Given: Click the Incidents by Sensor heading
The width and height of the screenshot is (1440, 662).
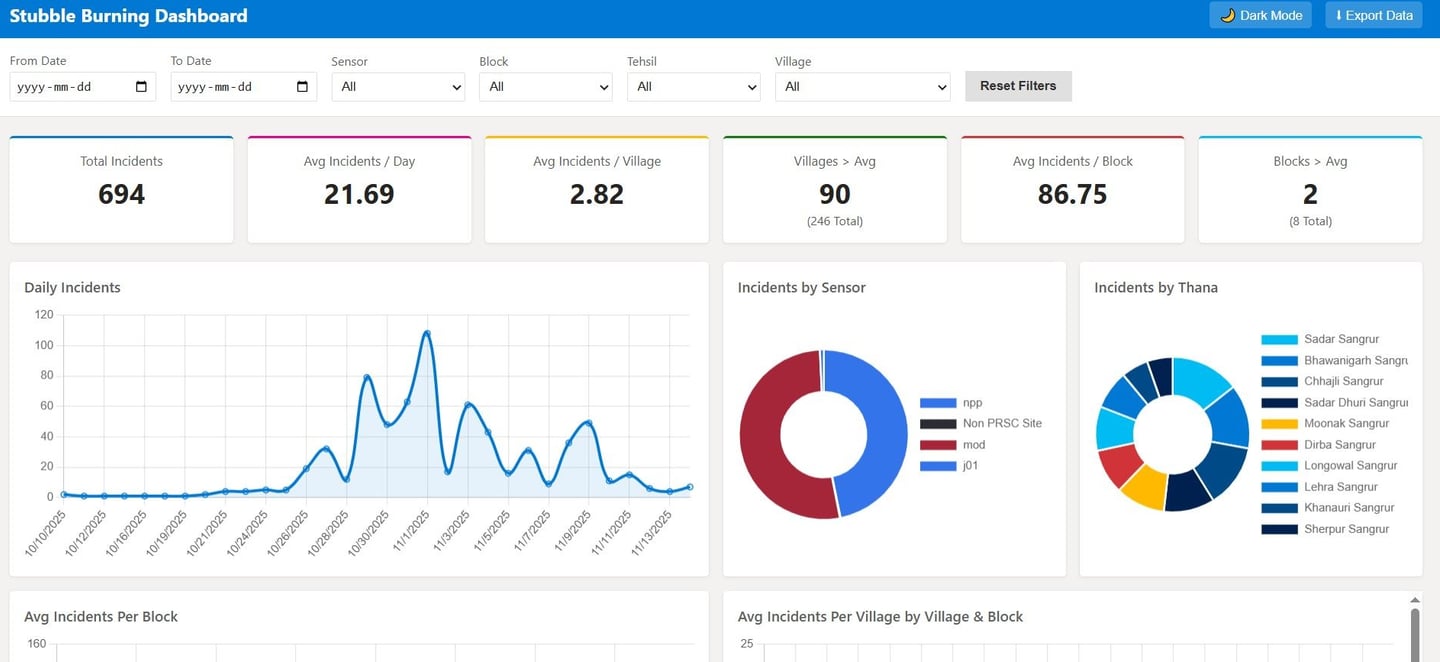Looking at the screenshot, I should [802, 288].
